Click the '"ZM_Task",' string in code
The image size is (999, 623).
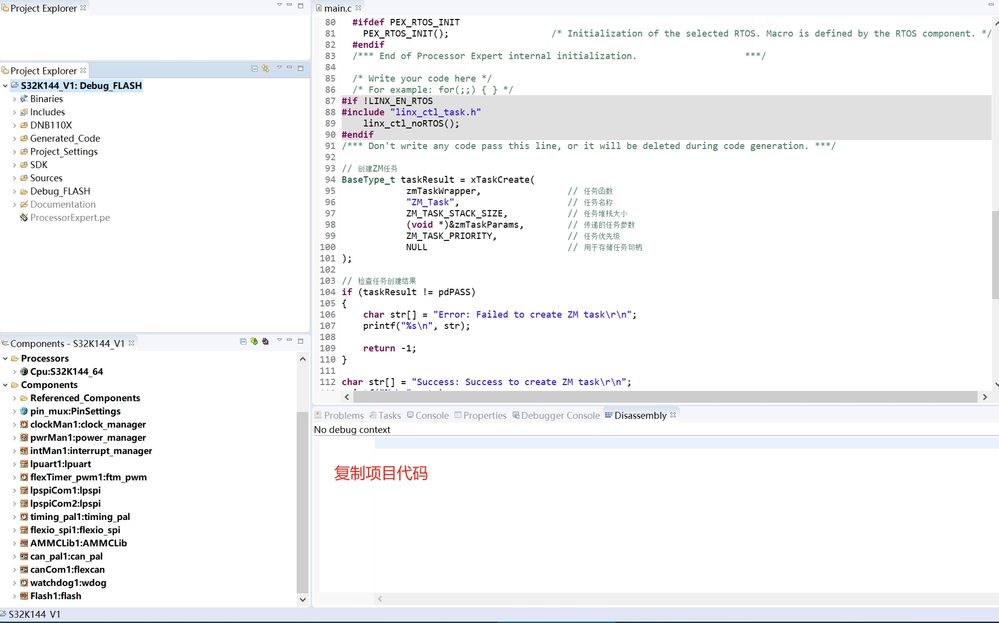(432, 202)
